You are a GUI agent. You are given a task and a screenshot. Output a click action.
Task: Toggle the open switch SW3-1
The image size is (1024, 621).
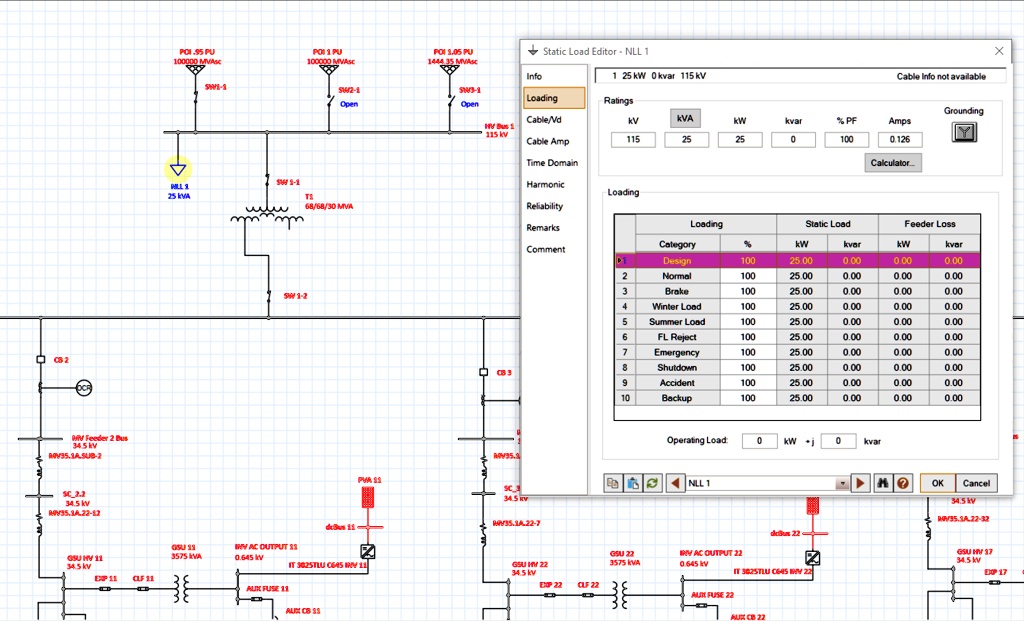click(x=451, y=100)
